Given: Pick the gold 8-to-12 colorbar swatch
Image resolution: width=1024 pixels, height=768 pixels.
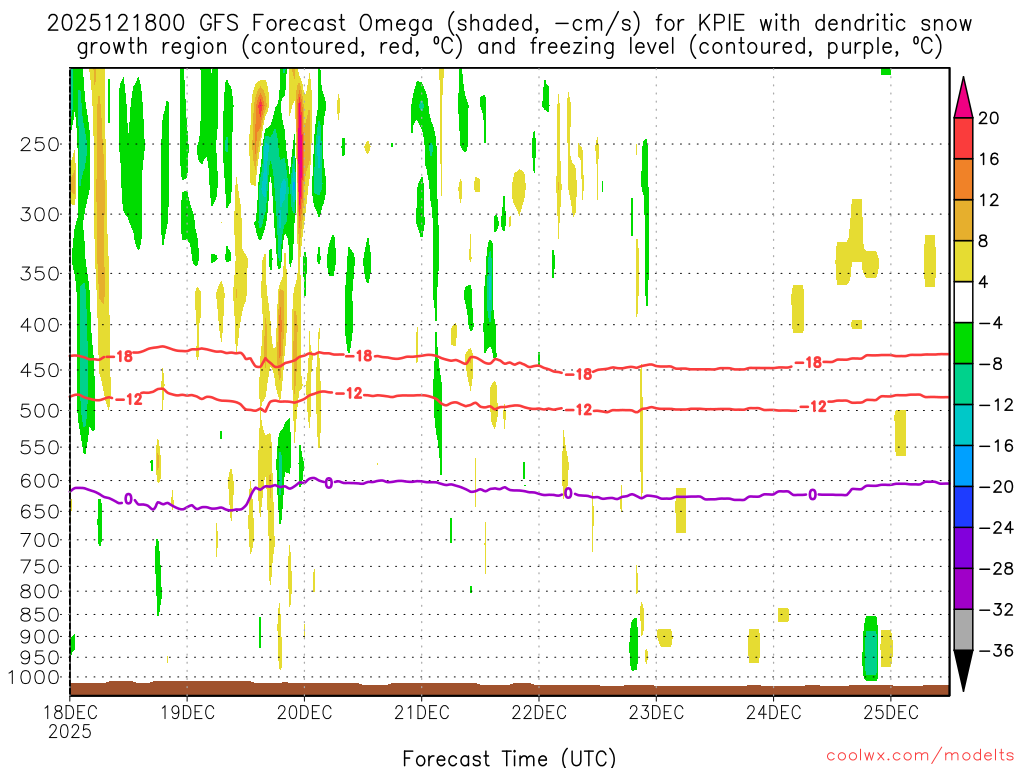Looking at the screenshot, I should click(x=963, y=220).
